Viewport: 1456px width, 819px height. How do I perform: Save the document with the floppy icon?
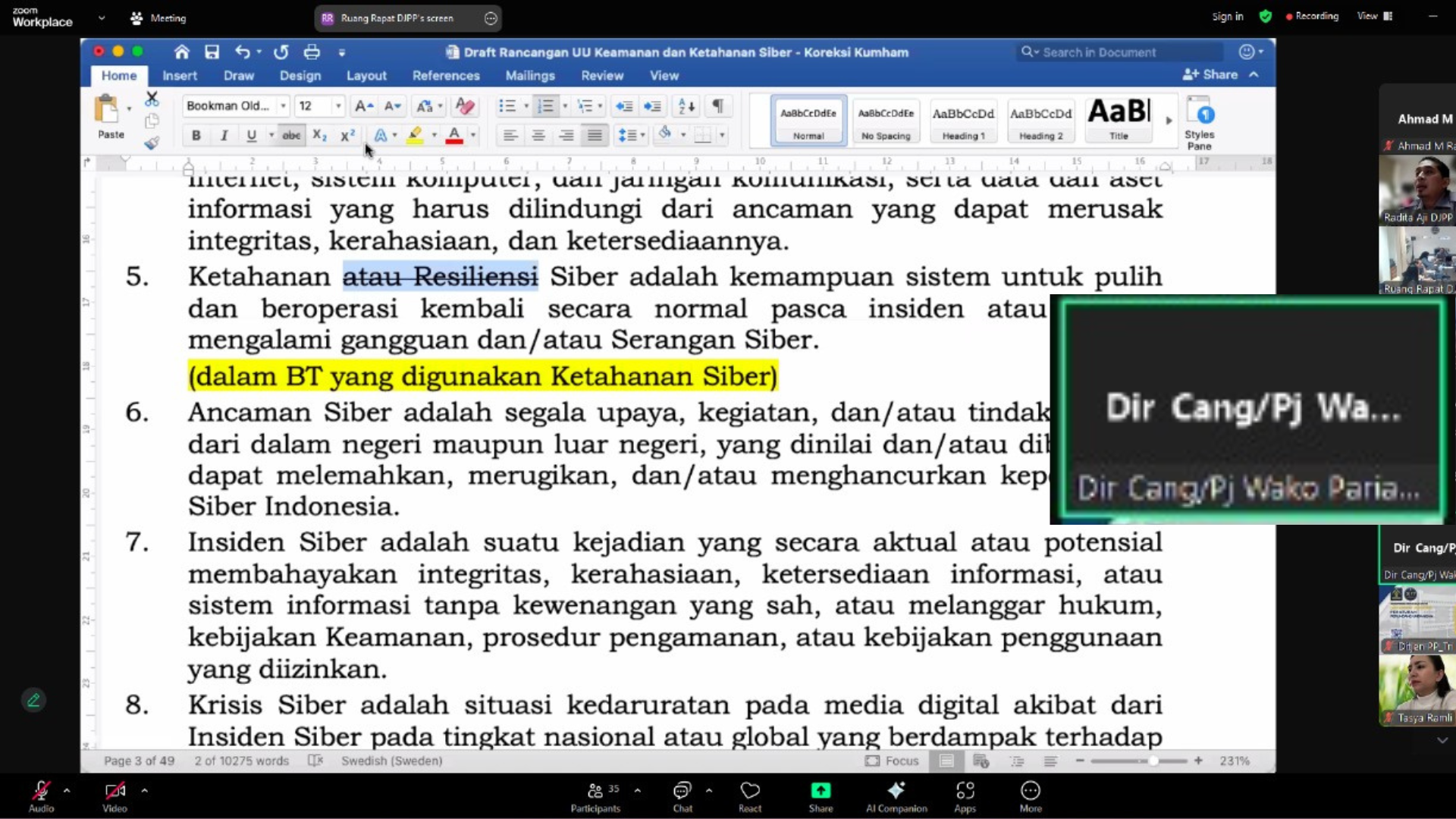[212, 52]
